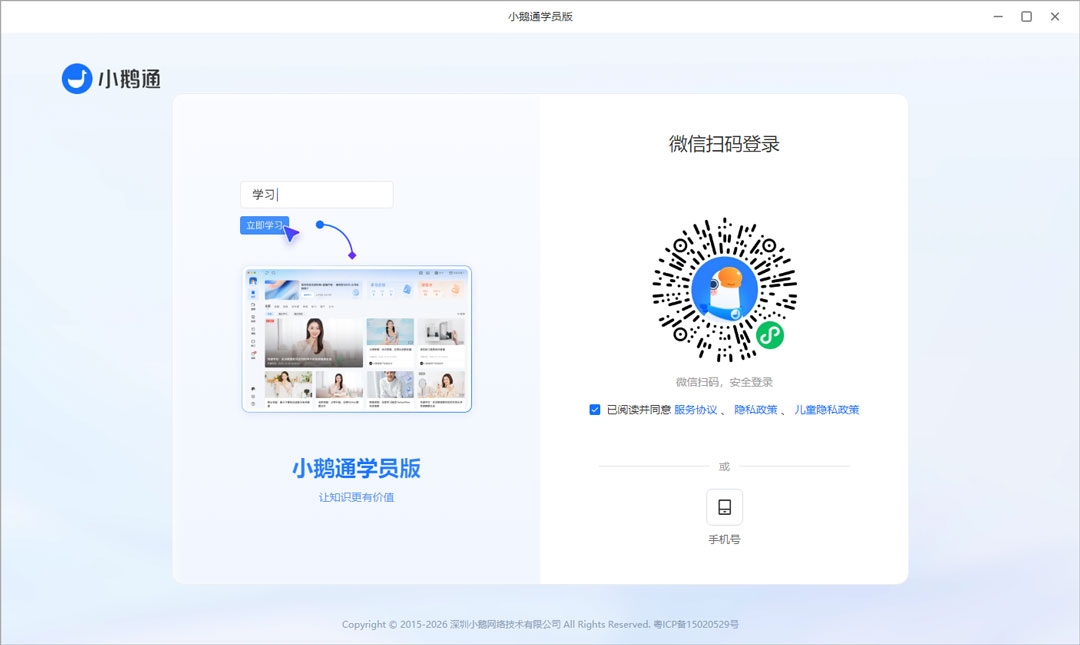Click the WeChat login QR code
This screenshot has height=645, width=1080.
tap(724, 289)
